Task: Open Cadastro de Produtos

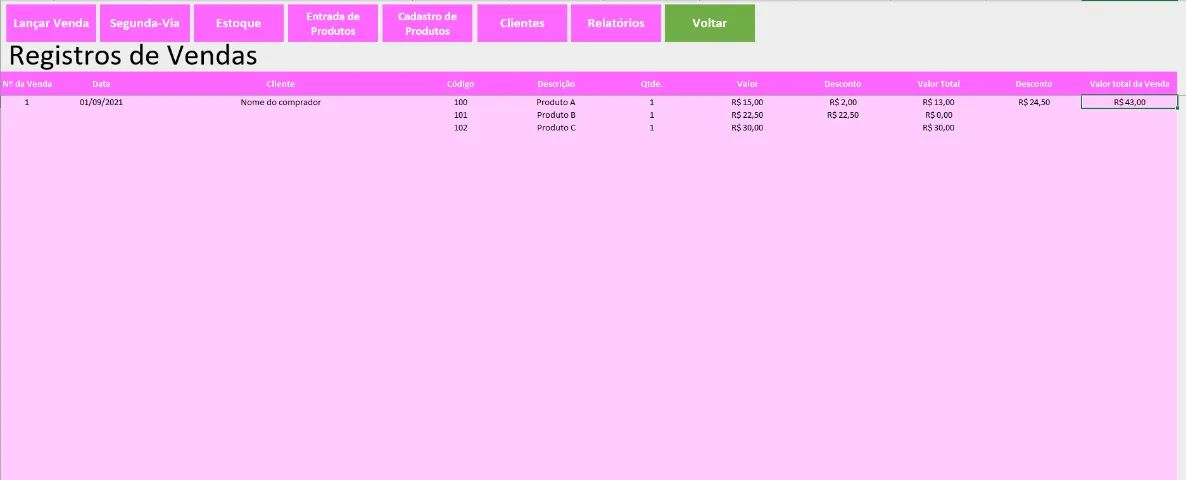Action: pos(427,23)
